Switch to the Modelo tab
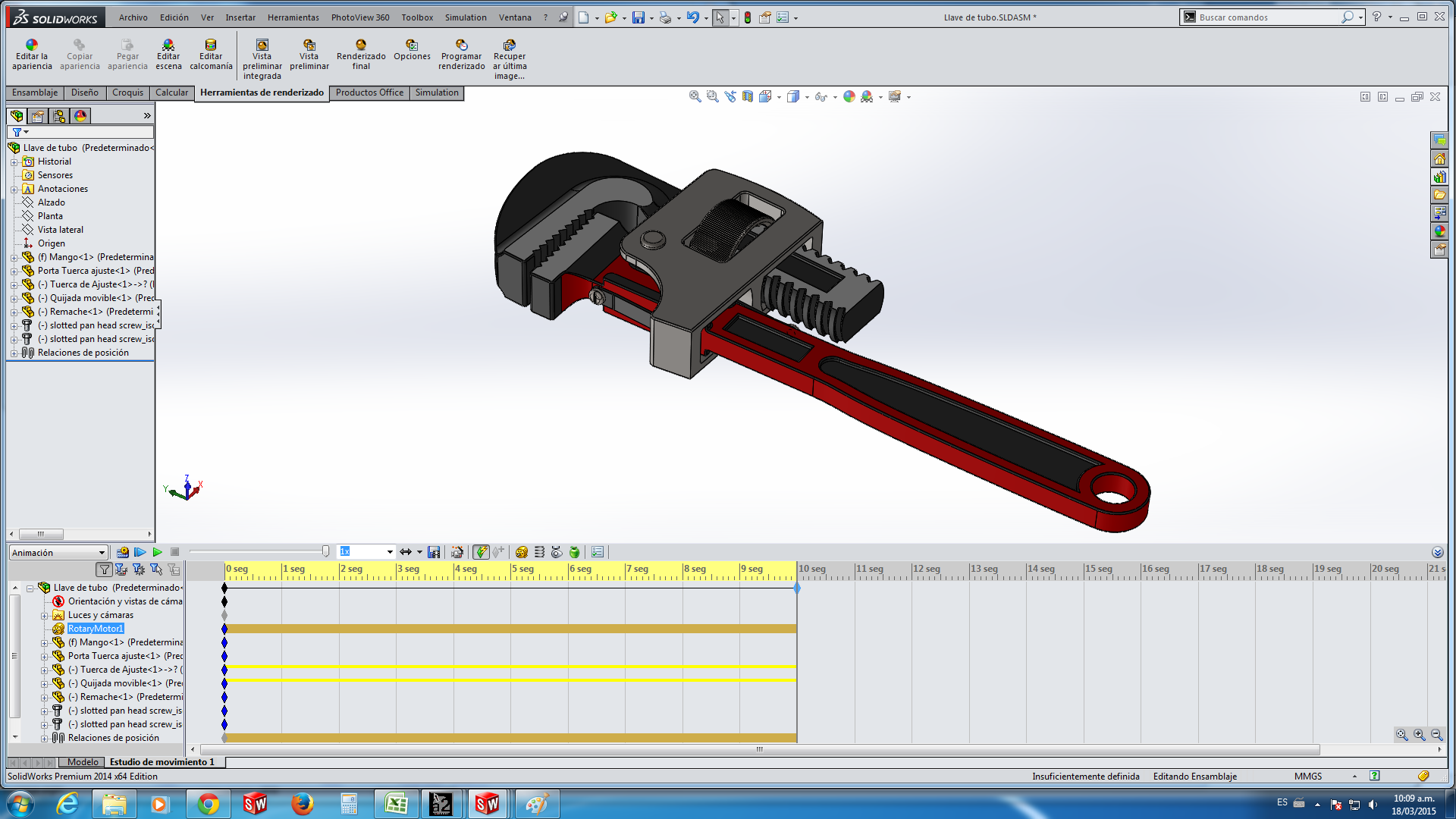Screen dimensions: 1456x819 pos(83,762)
